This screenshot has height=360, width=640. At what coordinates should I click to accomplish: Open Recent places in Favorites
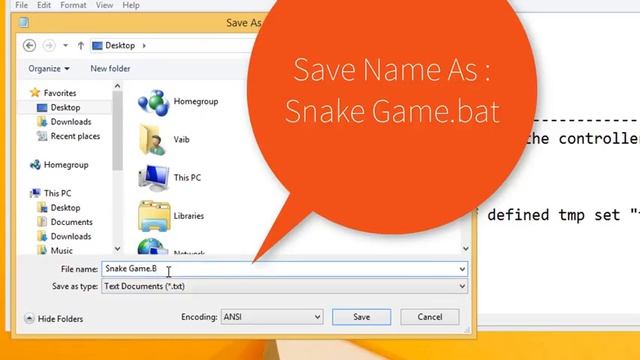(x=75, y=136)
